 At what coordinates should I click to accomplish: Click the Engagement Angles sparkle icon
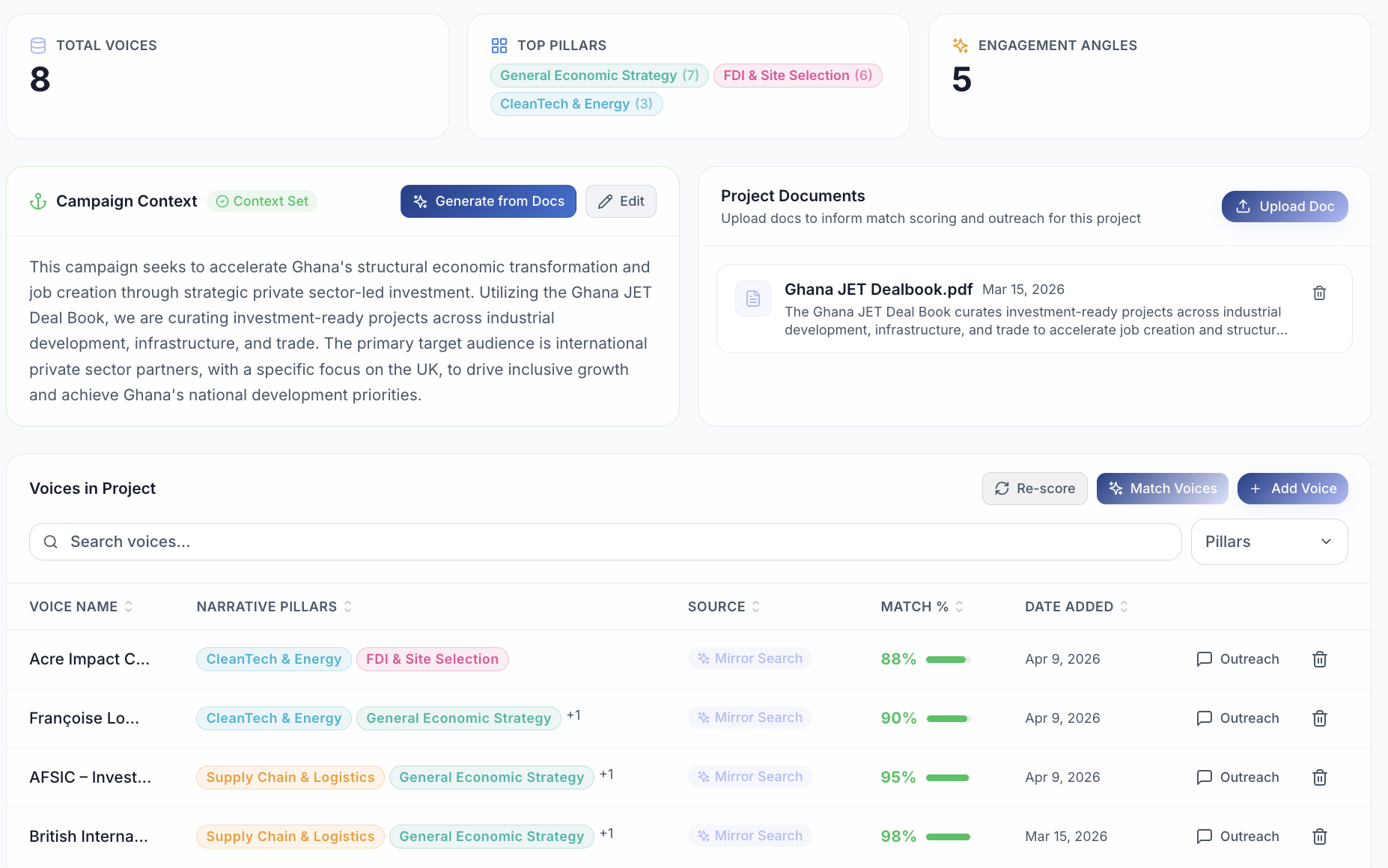click(x=961, y=46)
